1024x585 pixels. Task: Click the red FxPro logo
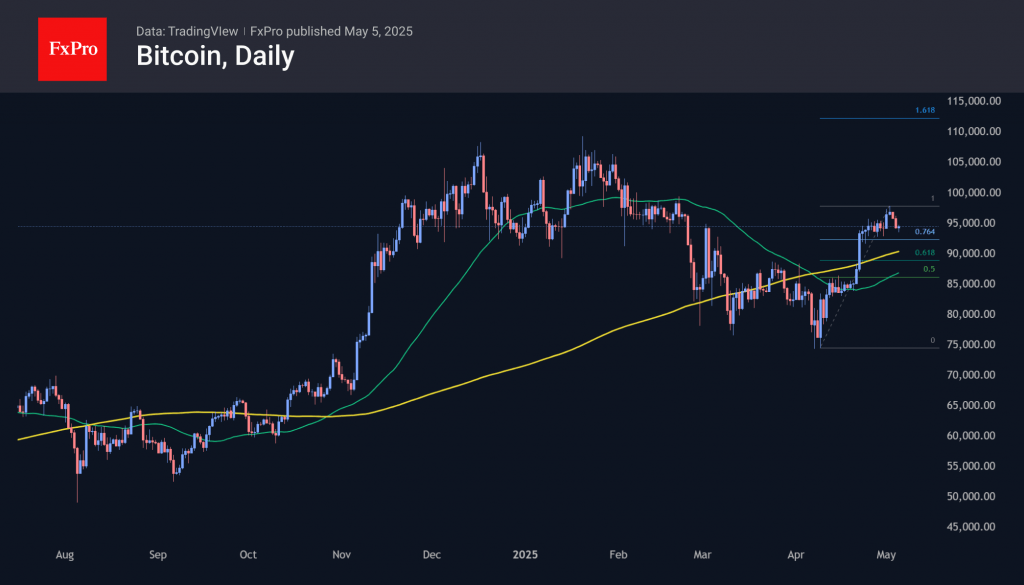(72, 47)
